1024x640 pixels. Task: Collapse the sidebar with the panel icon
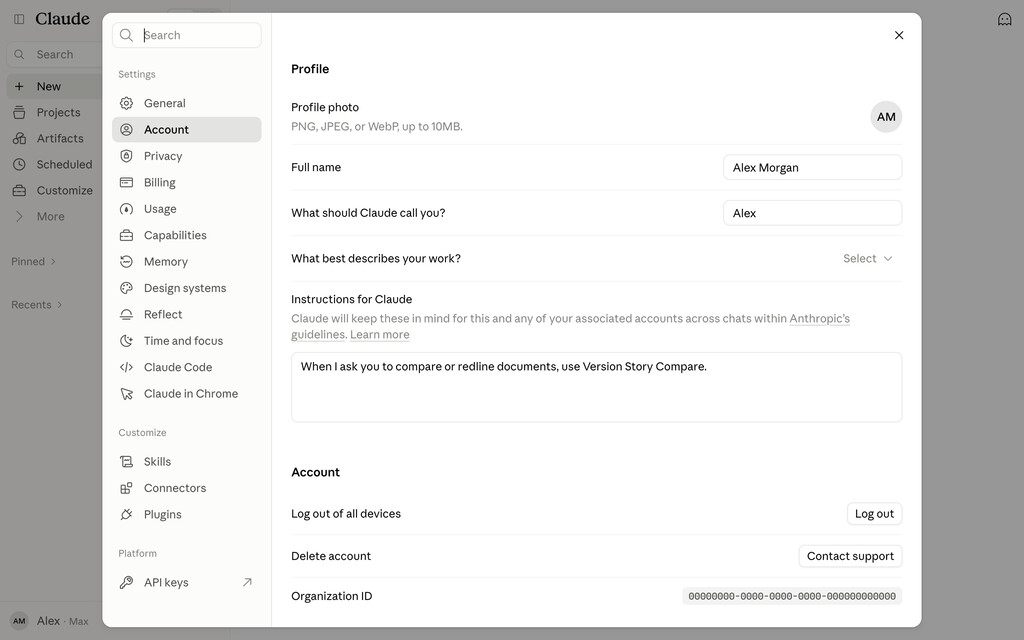[x=19, y=19]
